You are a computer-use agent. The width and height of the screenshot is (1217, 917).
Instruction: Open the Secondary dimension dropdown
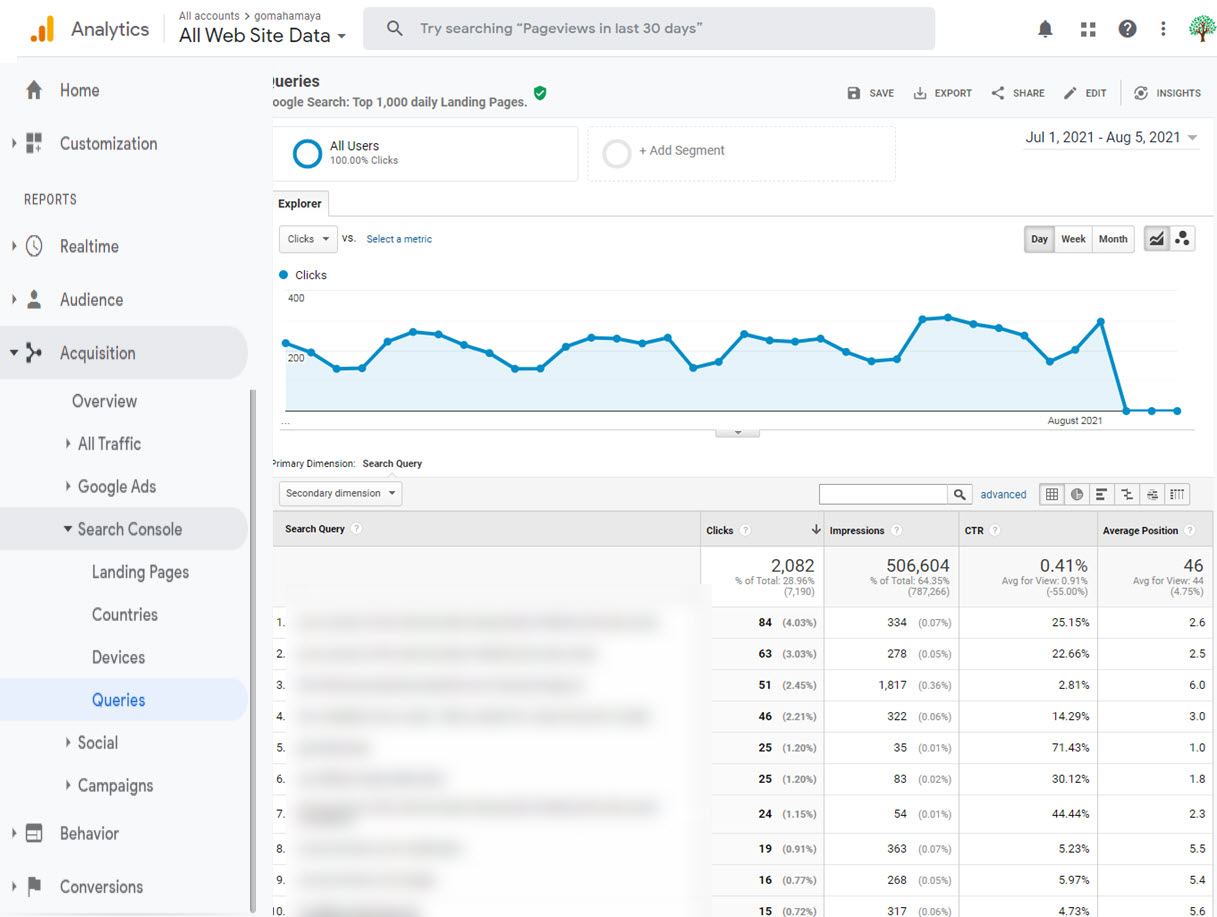click(340, 493)
